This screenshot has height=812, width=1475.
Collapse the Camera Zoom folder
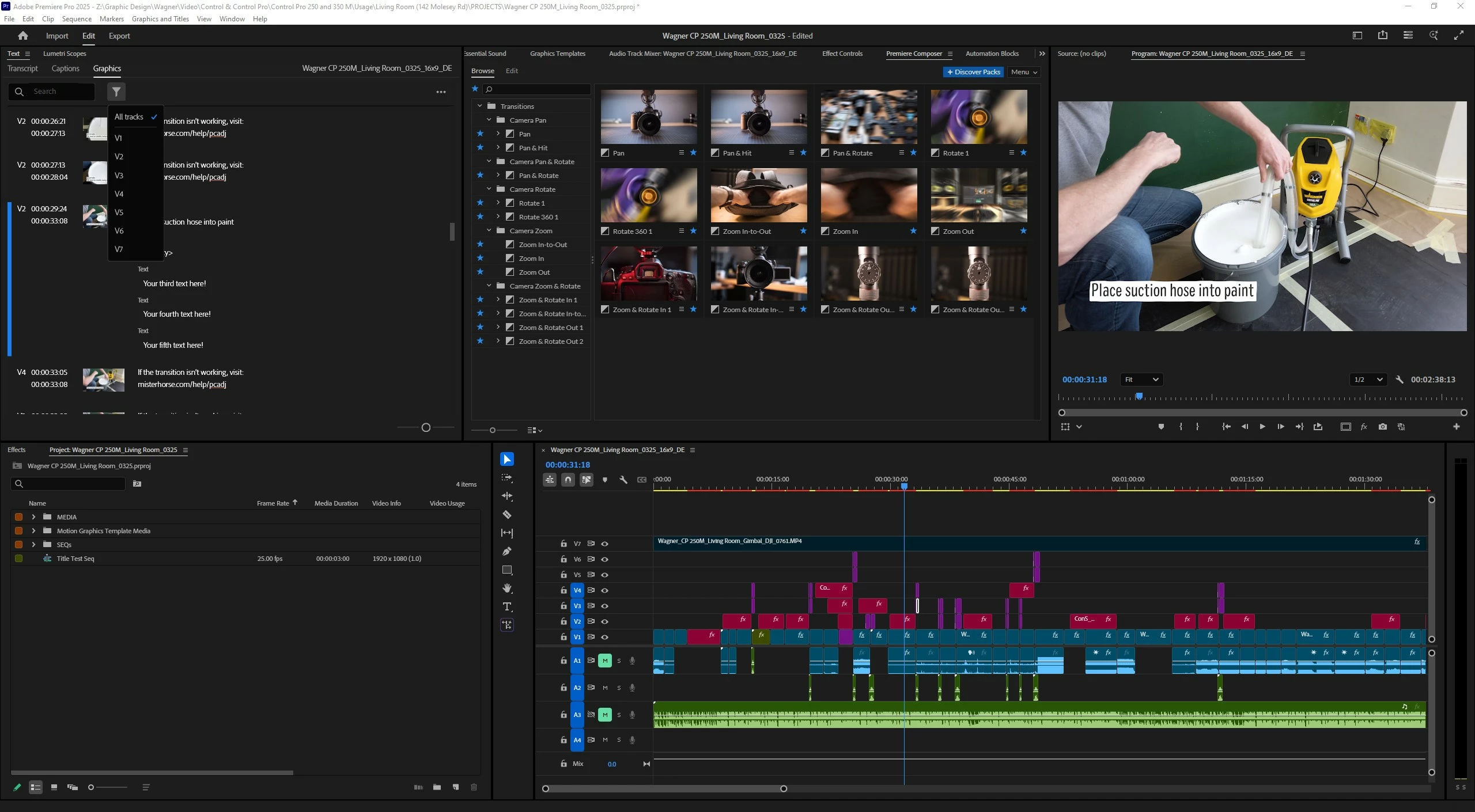489,230
